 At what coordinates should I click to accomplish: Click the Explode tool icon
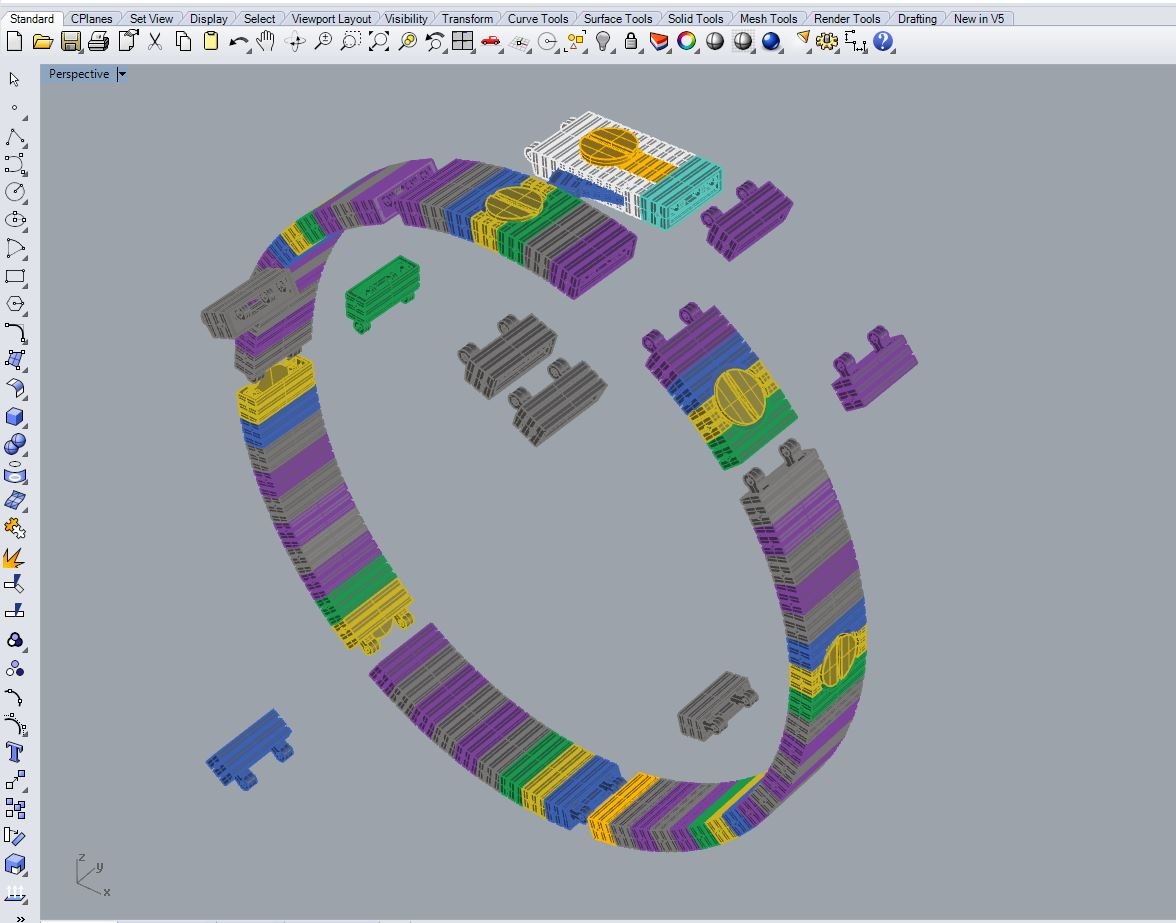[14, 557]
